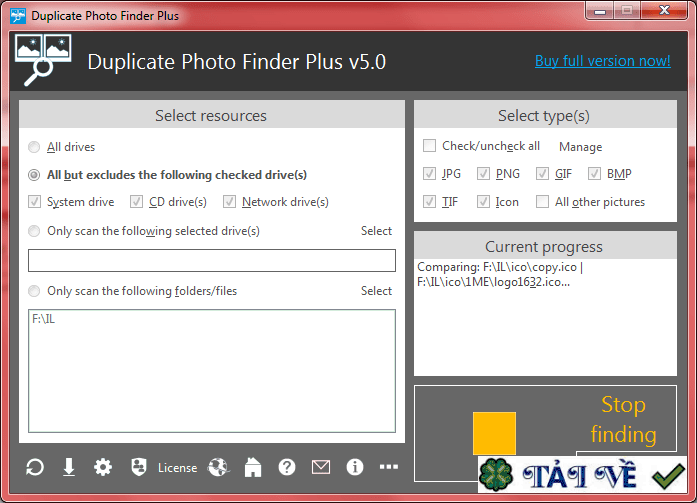Click the refresh icon in bottom toolbar
This screenshot has width=697, height=503.
(35, 467)
